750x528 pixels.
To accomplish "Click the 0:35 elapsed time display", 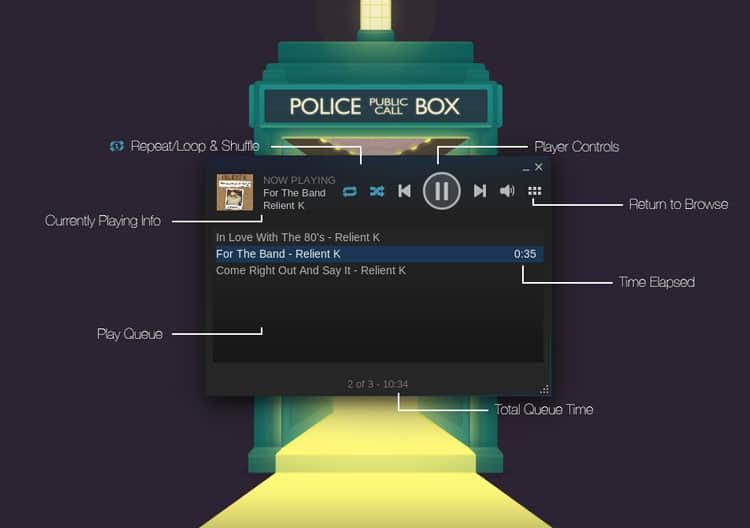I will point(525,254).
